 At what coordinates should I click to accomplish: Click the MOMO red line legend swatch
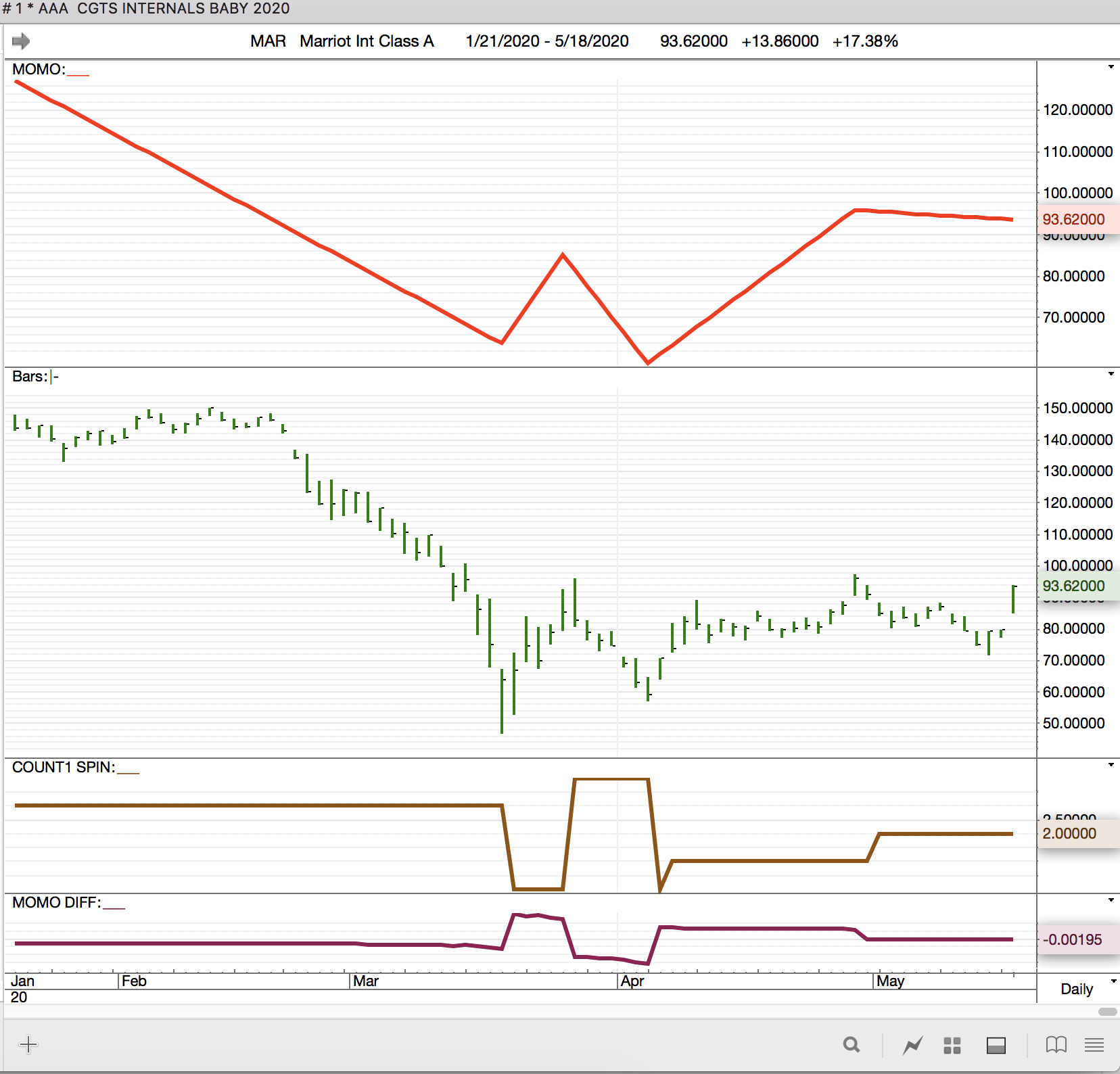(78, 73)
